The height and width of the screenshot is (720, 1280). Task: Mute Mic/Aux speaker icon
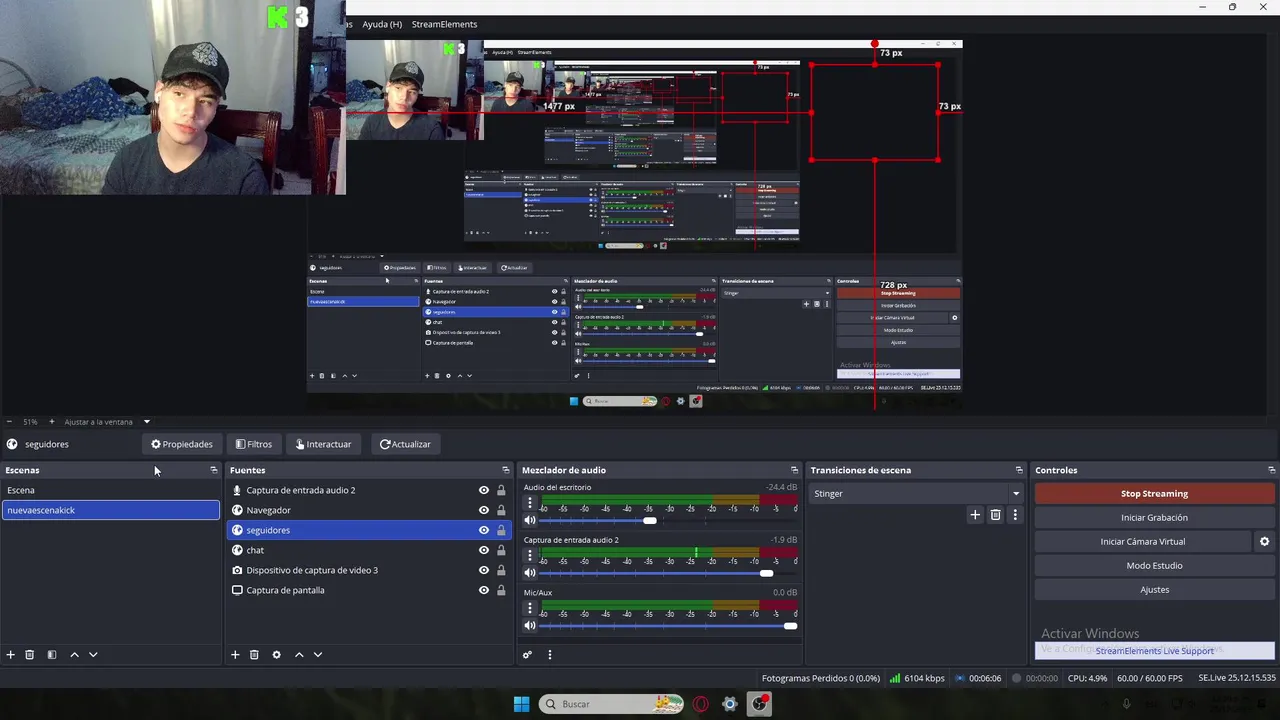pos(530,626)
